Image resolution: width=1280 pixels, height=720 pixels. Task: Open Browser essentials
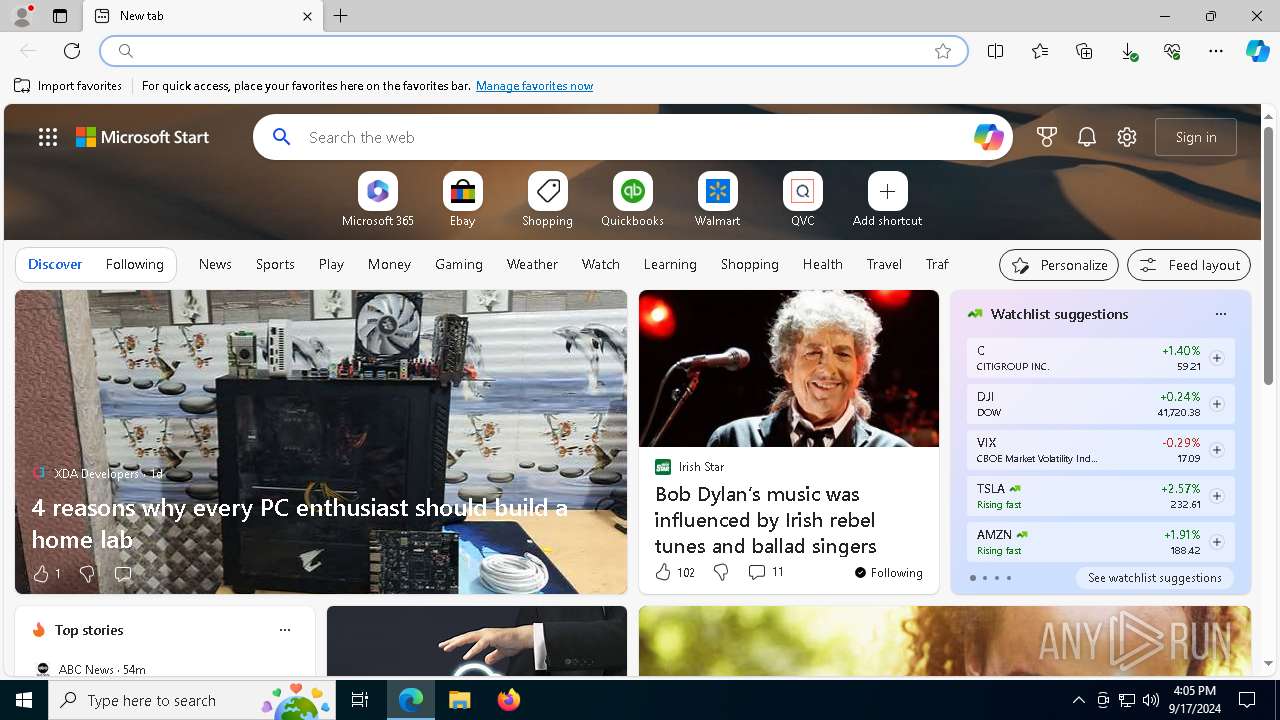click(x=1172, y=51)
